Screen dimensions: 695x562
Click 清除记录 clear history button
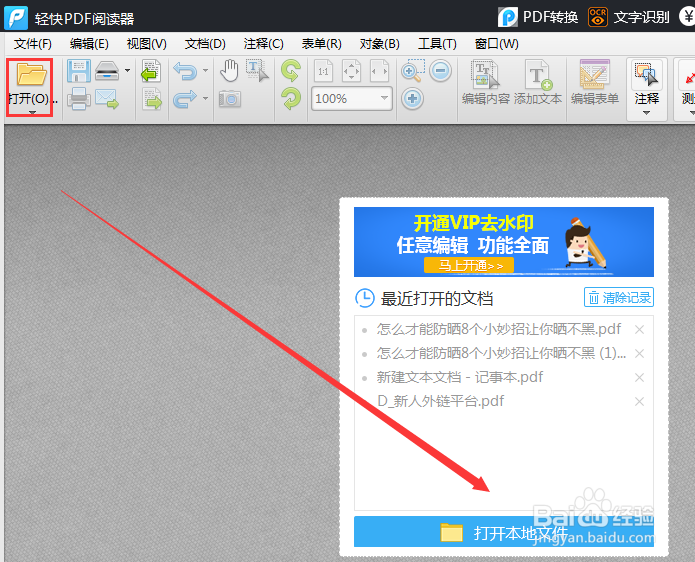point(619,297)
